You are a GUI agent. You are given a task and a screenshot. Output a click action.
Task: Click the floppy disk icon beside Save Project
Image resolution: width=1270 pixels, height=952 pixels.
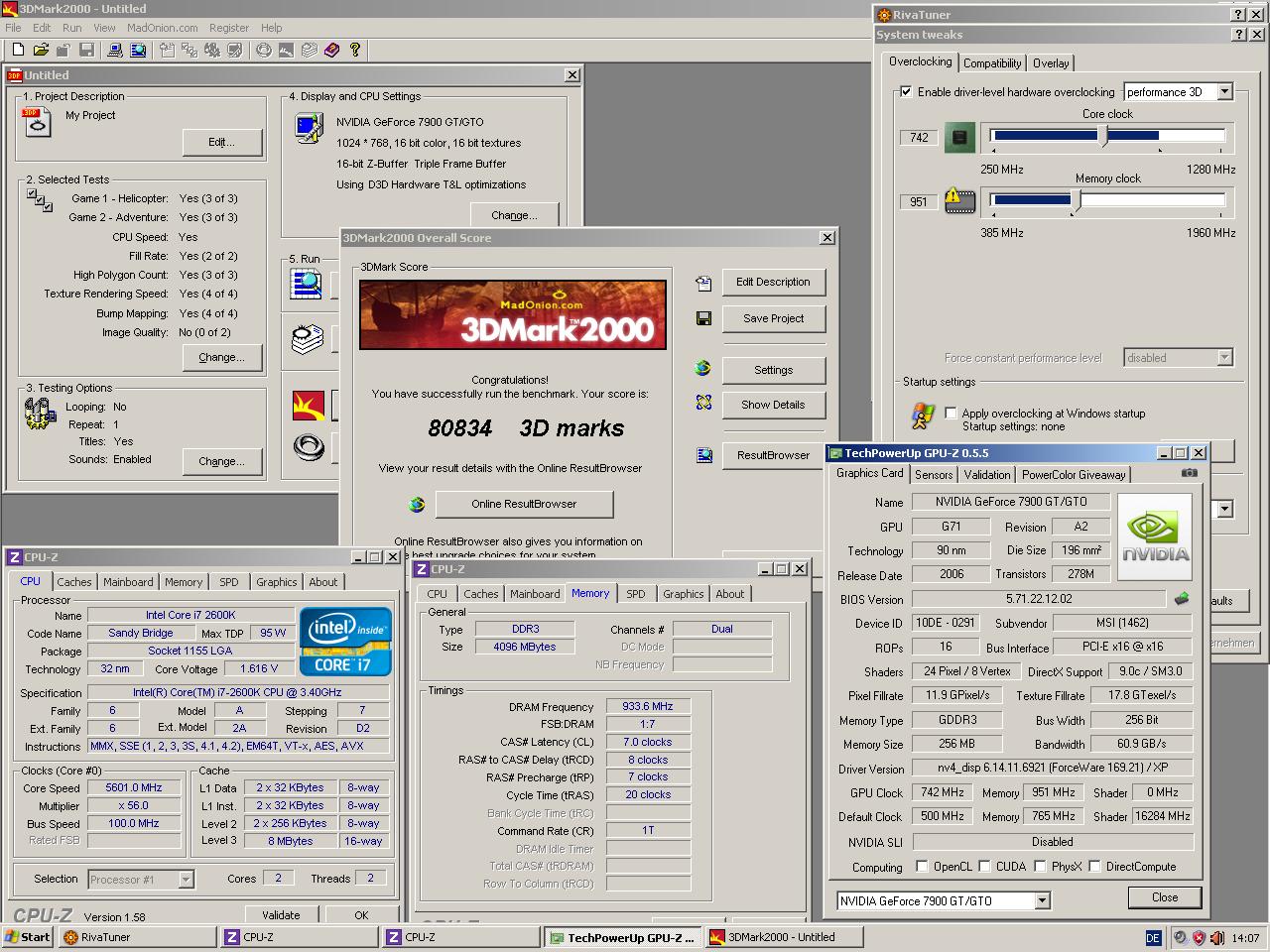click(x=703, y=318)
